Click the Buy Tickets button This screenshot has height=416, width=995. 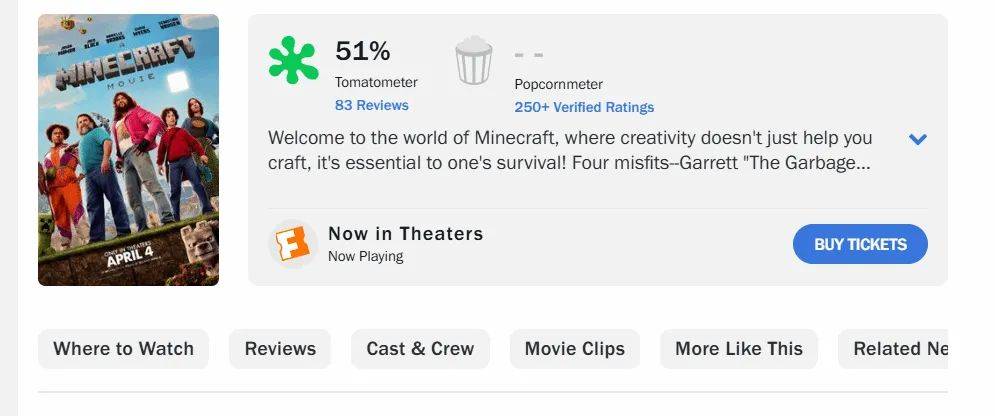(860, 244)
